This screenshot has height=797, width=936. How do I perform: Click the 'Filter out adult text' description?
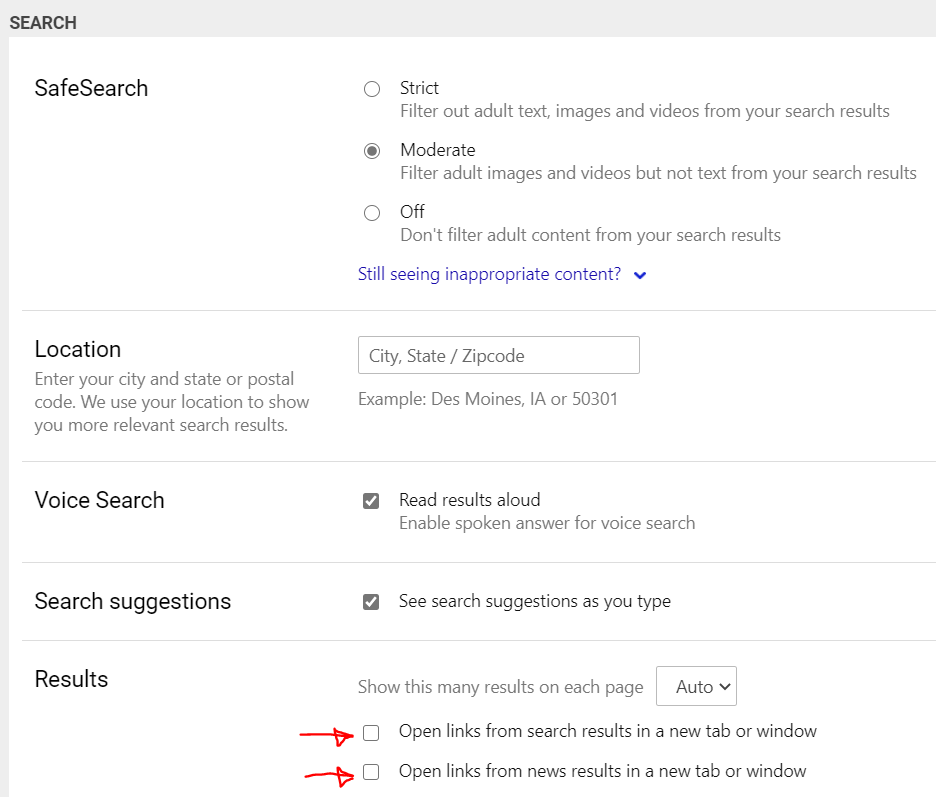pos(645,111)
